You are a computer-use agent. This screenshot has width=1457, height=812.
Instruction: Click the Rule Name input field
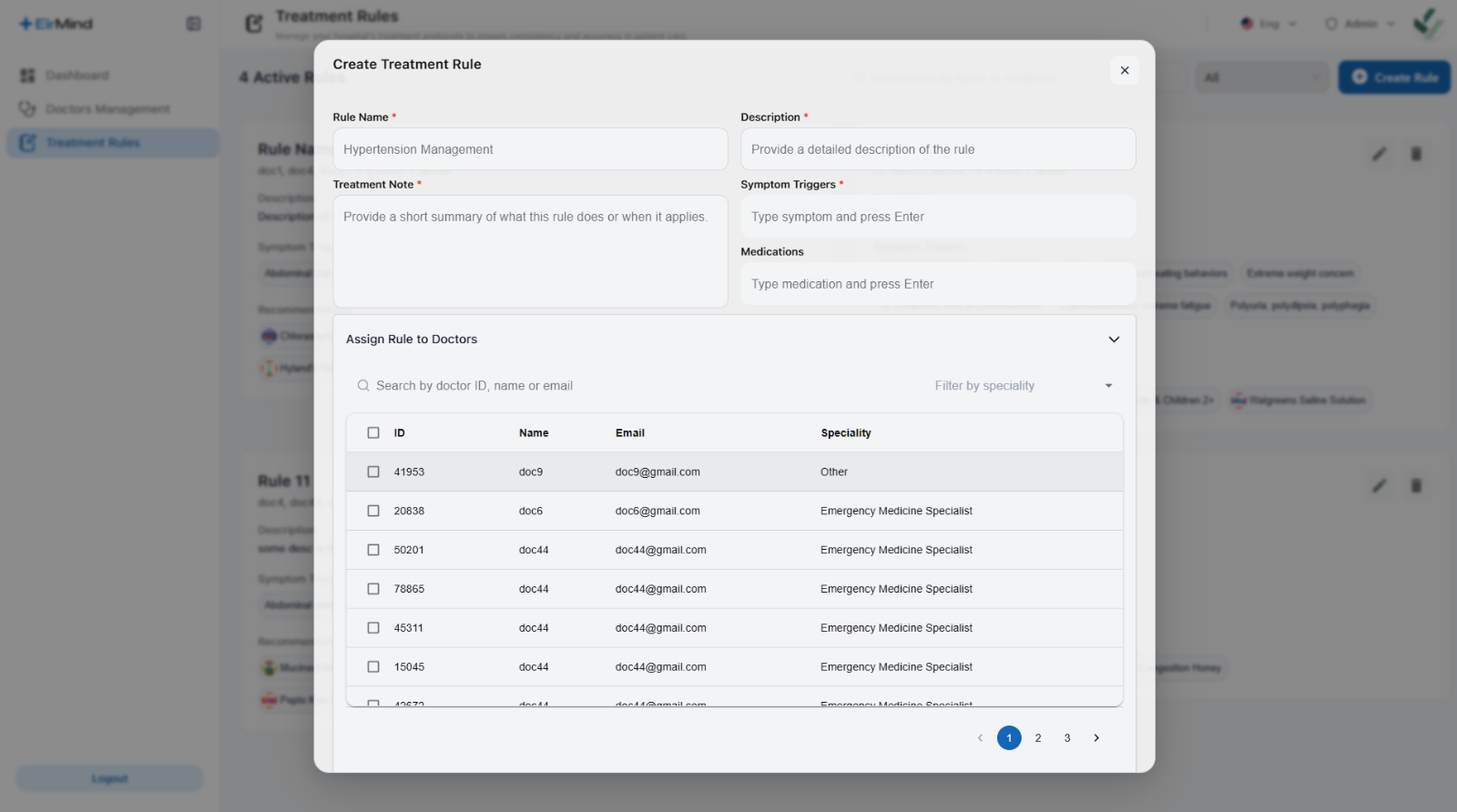click(x=530, y=149)
